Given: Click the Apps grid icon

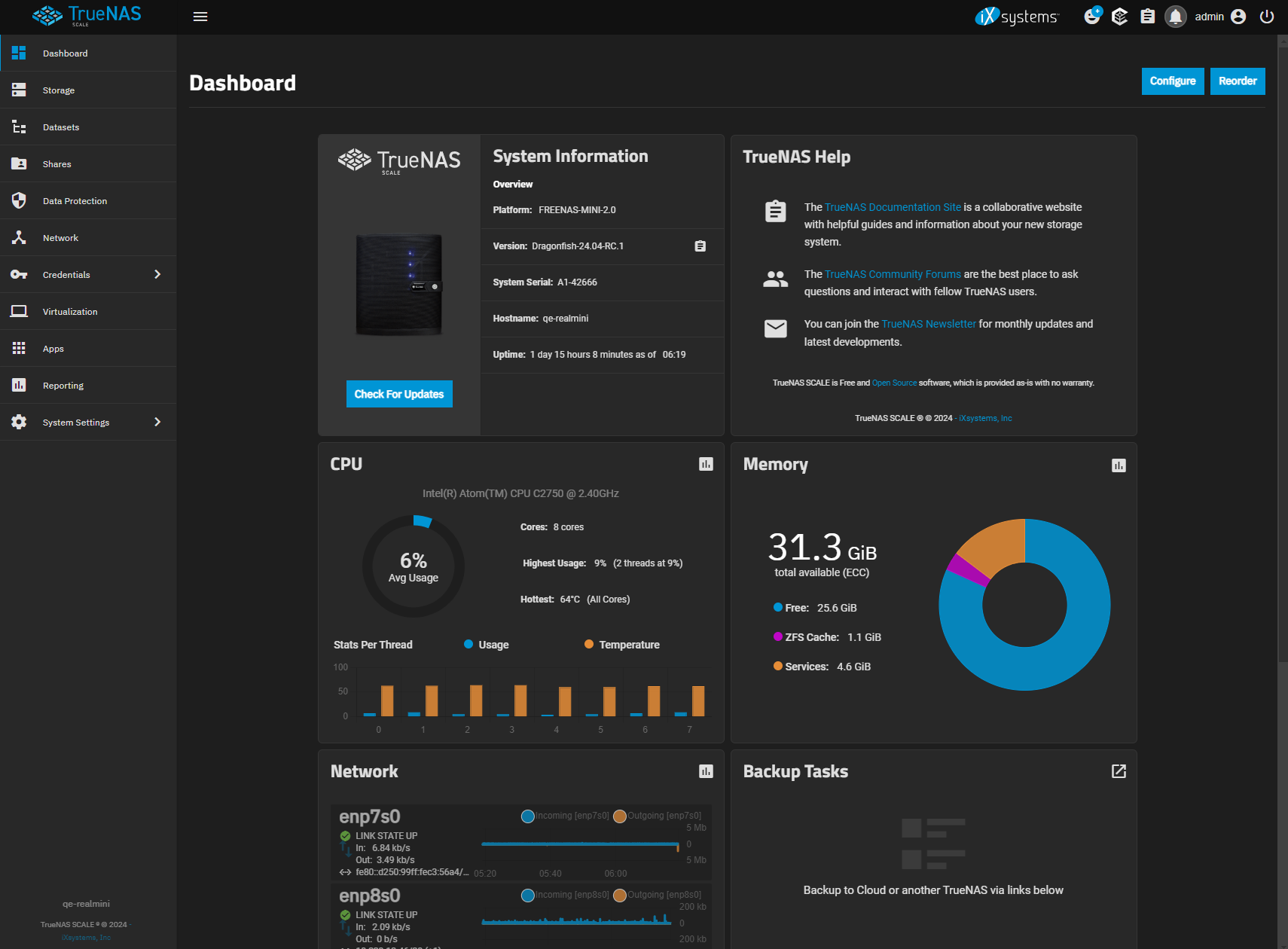Looking at the screenshot, I should [x=19, y=348].
